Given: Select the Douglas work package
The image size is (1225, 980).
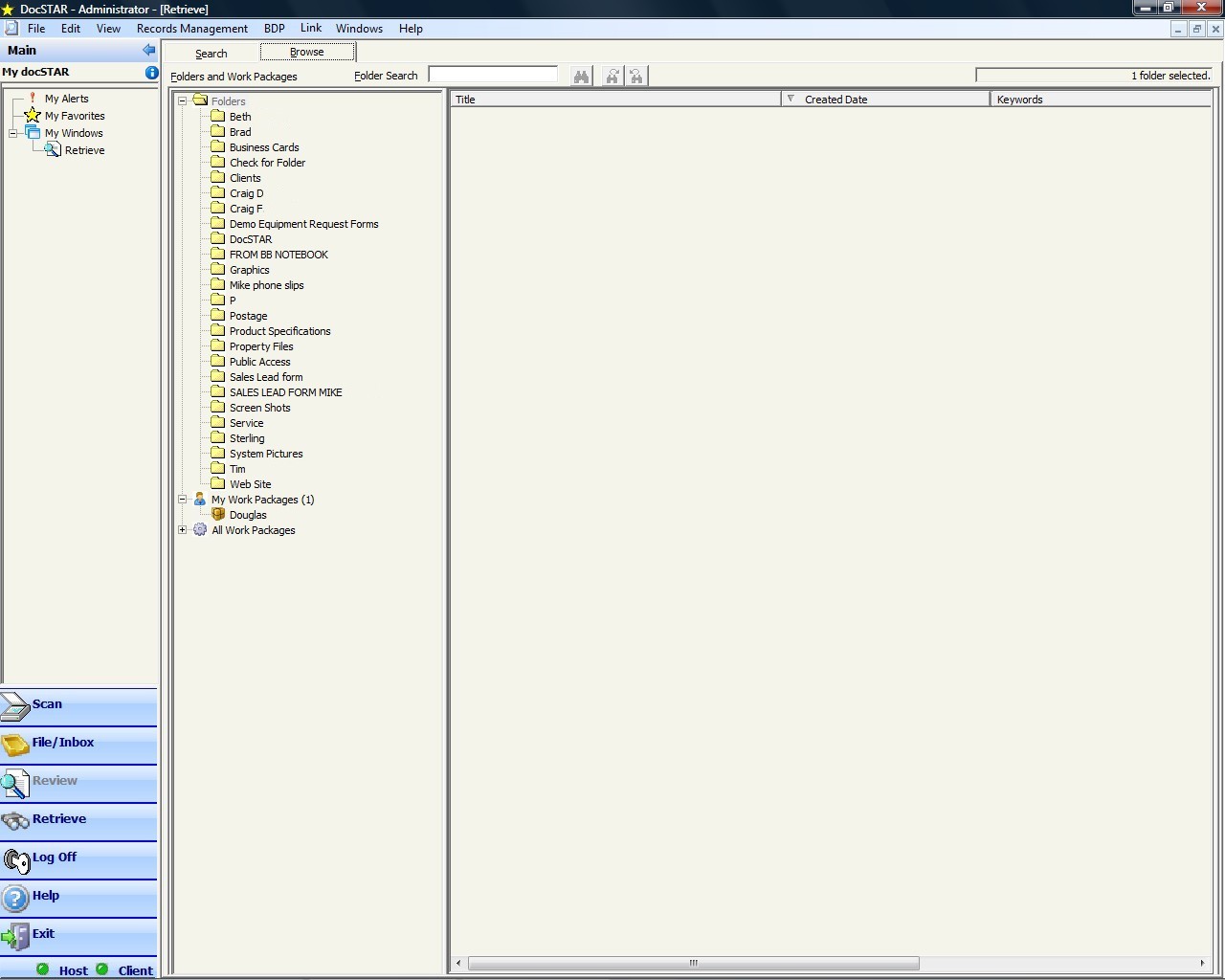Looking at the screenshot, I should 248,515.
